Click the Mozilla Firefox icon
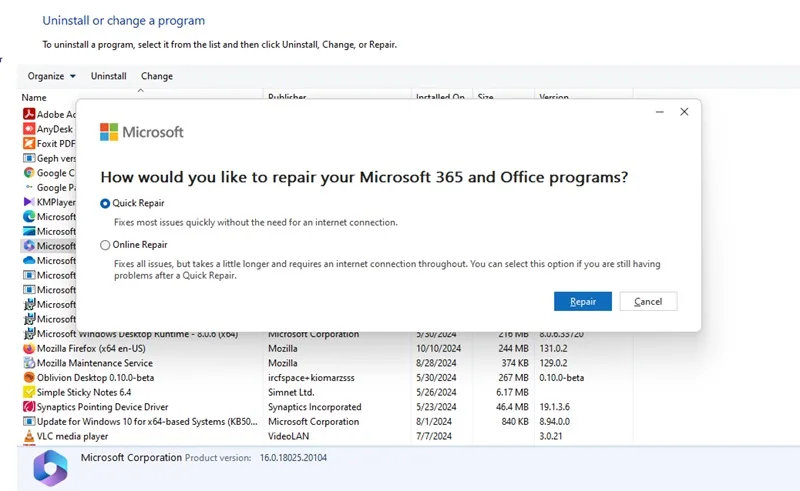Viewport: 800px width, 491px height. (29, 349)
